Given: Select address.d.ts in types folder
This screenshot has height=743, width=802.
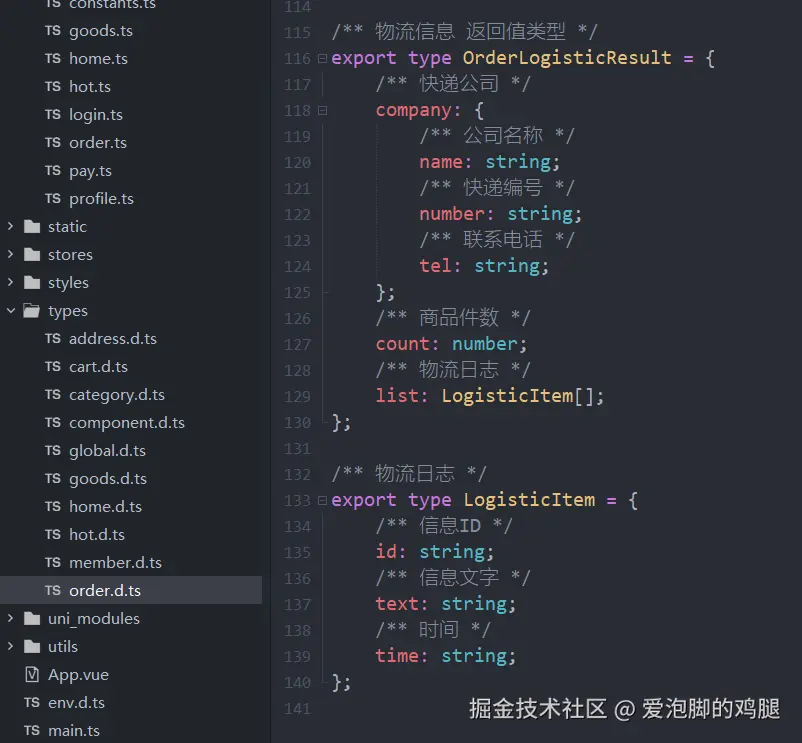Looking at the screenshot, I should click(113, 339).
